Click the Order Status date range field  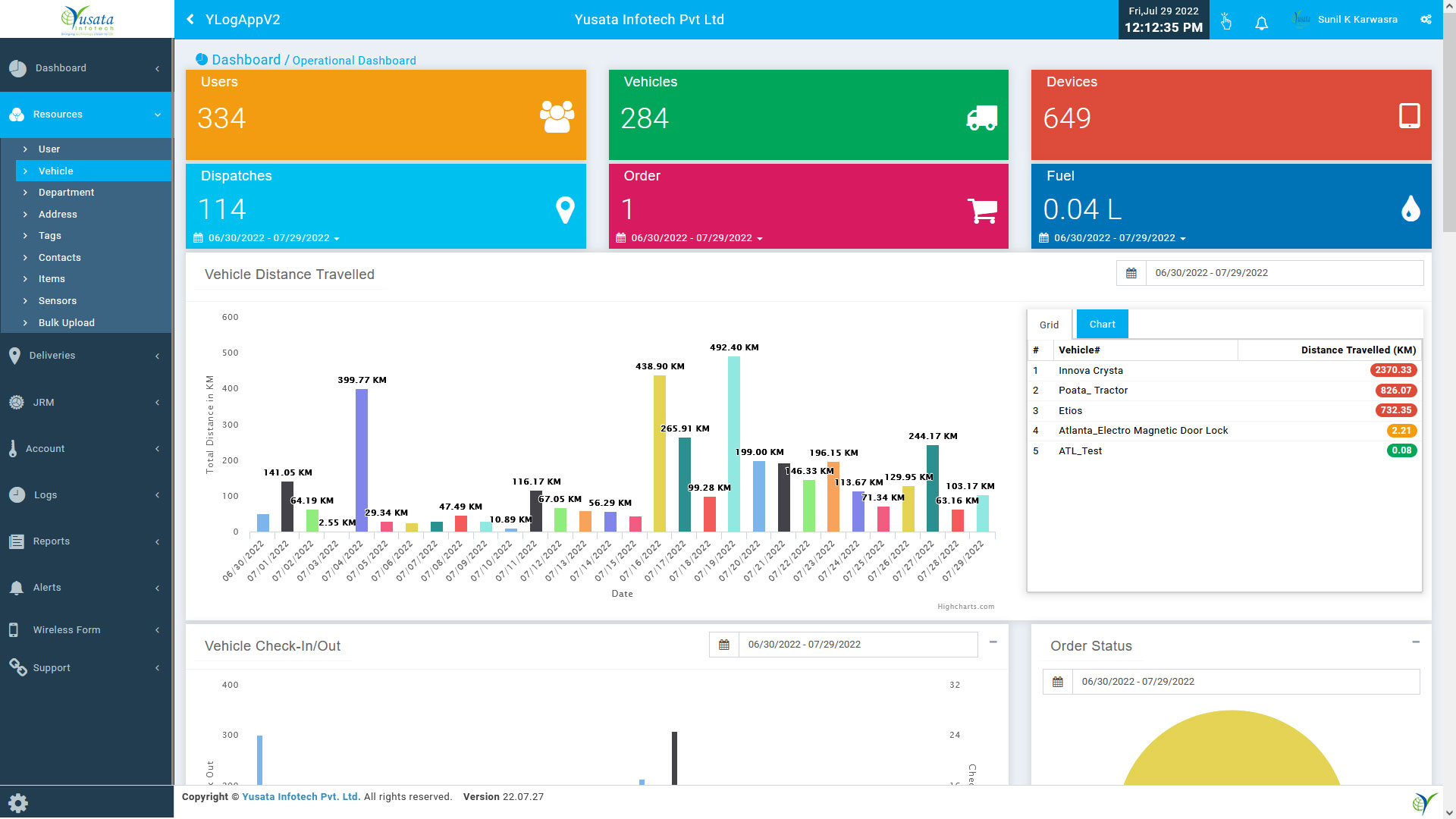tap(1246, 682)
